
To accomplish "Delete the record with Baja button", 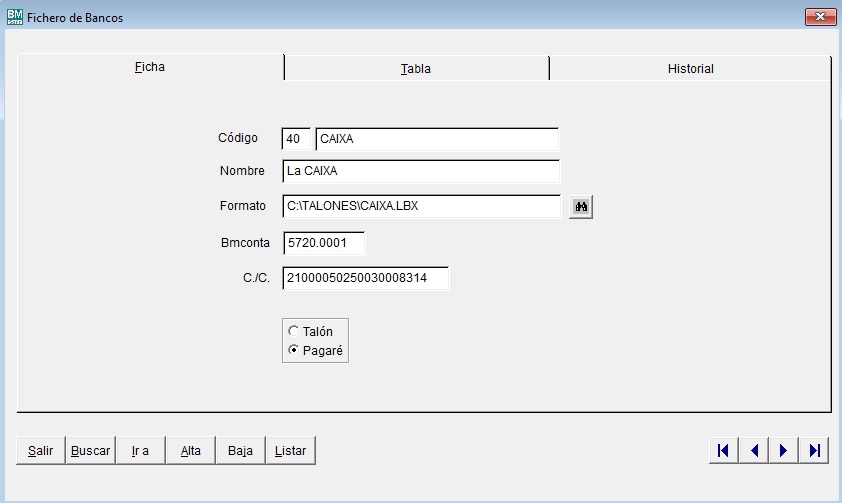I will [240, 451].
